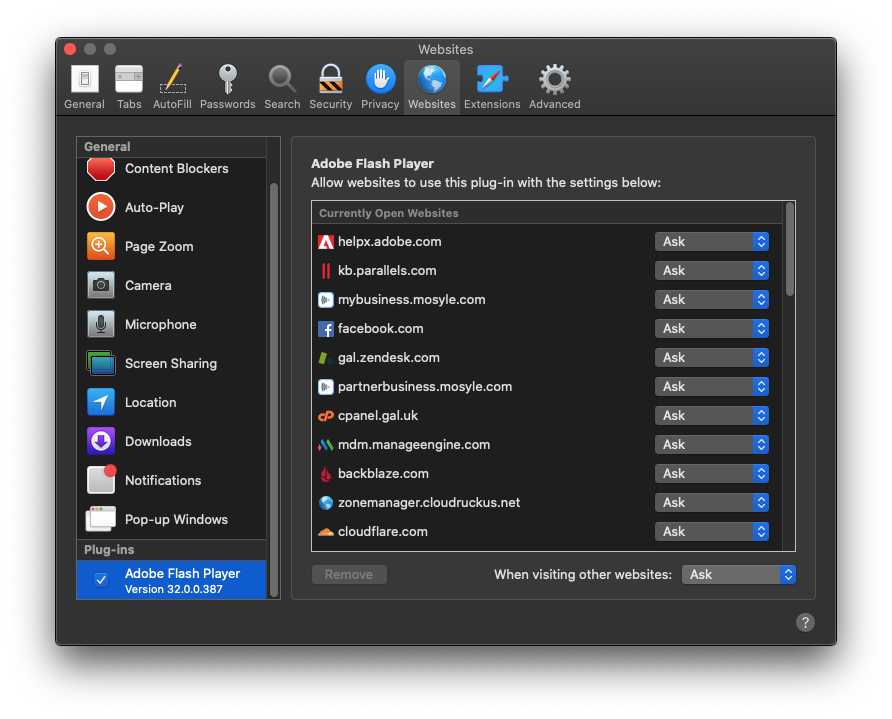The height and width of the screenshot is (719, 892).
Task: Open the Security padlock icon
Action: tap(331, 79)
